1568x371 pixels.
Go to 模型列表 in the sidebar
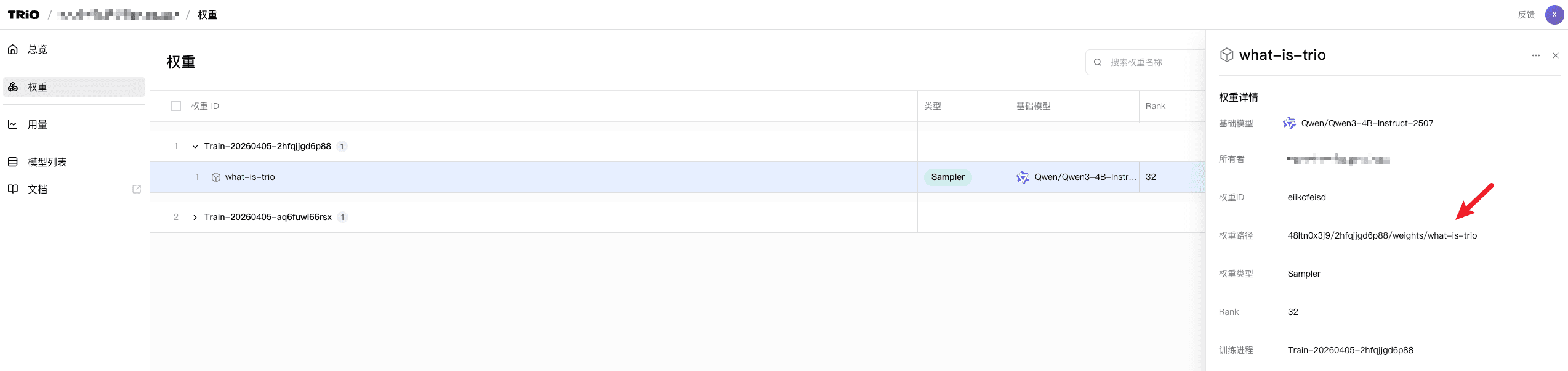47,162
